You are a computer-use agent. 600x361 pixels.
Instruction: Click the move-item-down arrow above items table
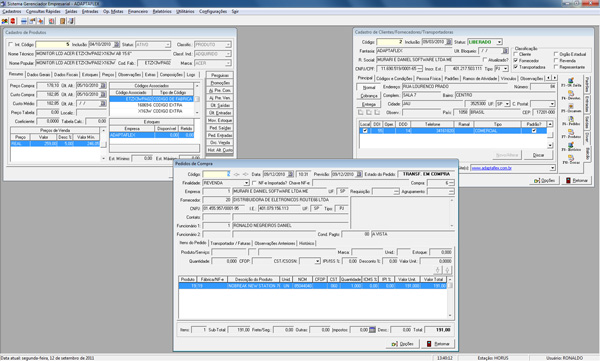click(x=438, y=270)
